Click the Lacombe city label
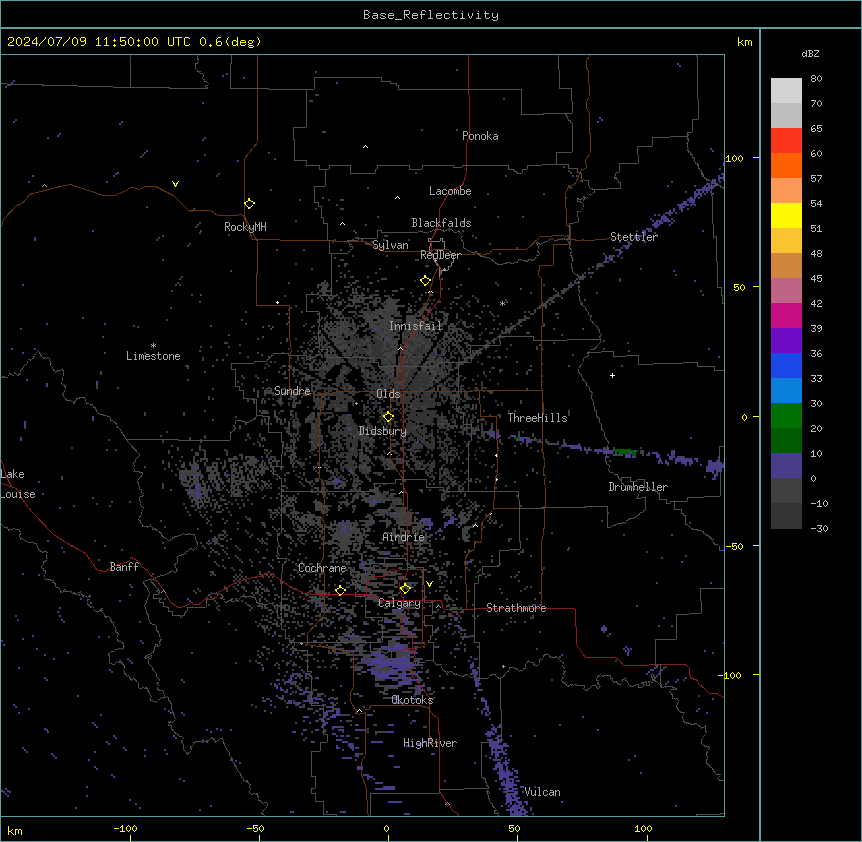This screenshot has width=862, height=842. (x=450, y=191)
